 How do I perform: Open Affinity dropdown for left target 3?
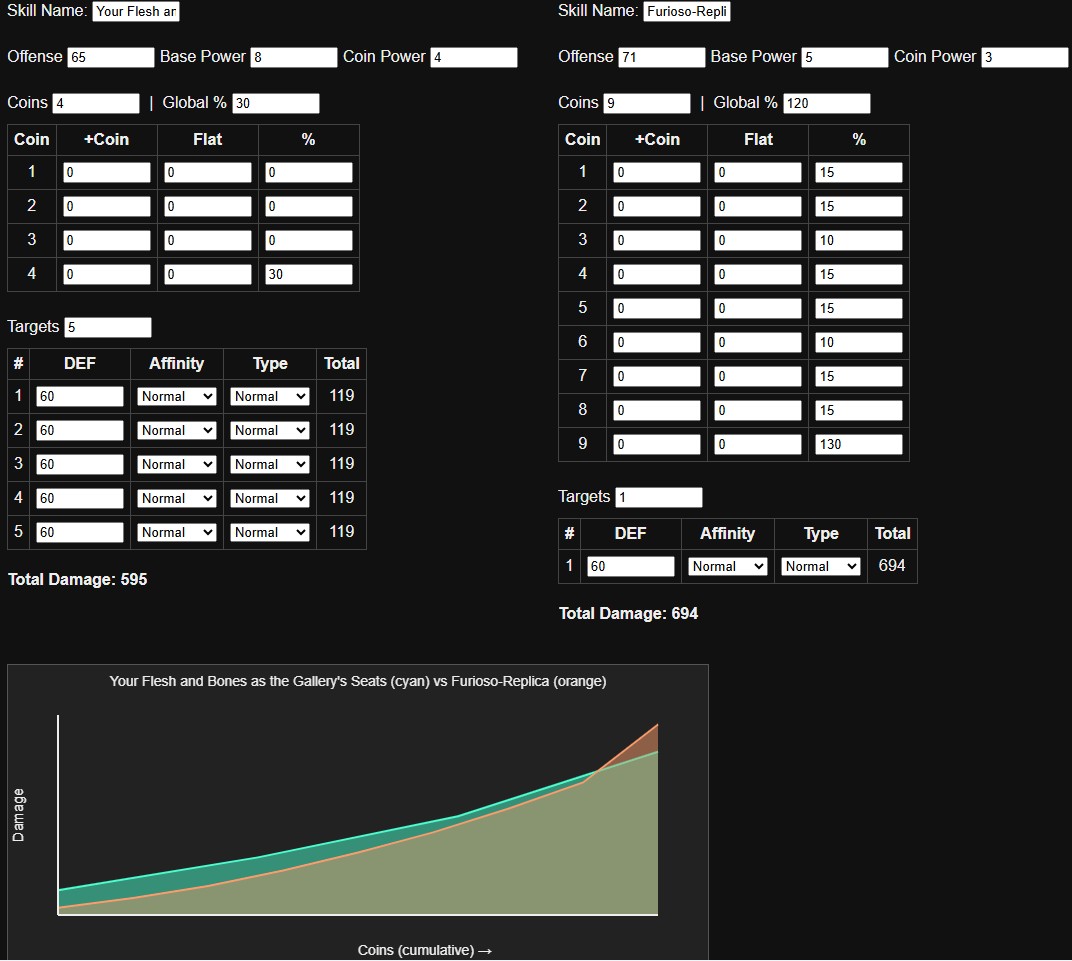coord(177,465)
